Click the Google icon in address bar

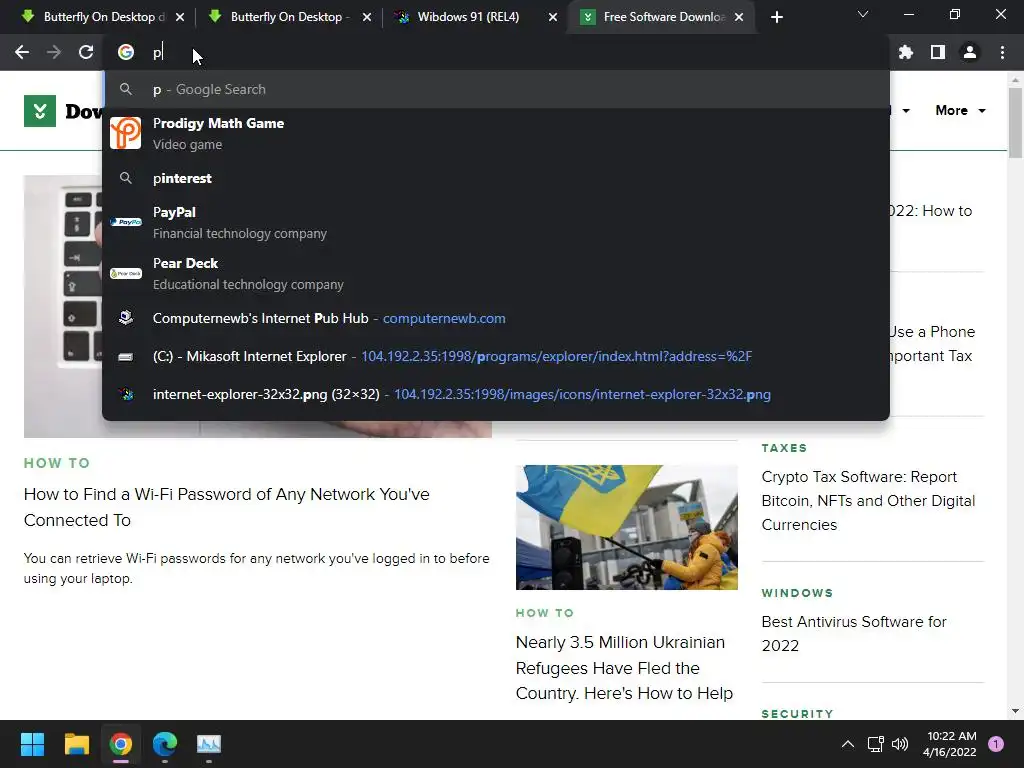coord(125,52)
